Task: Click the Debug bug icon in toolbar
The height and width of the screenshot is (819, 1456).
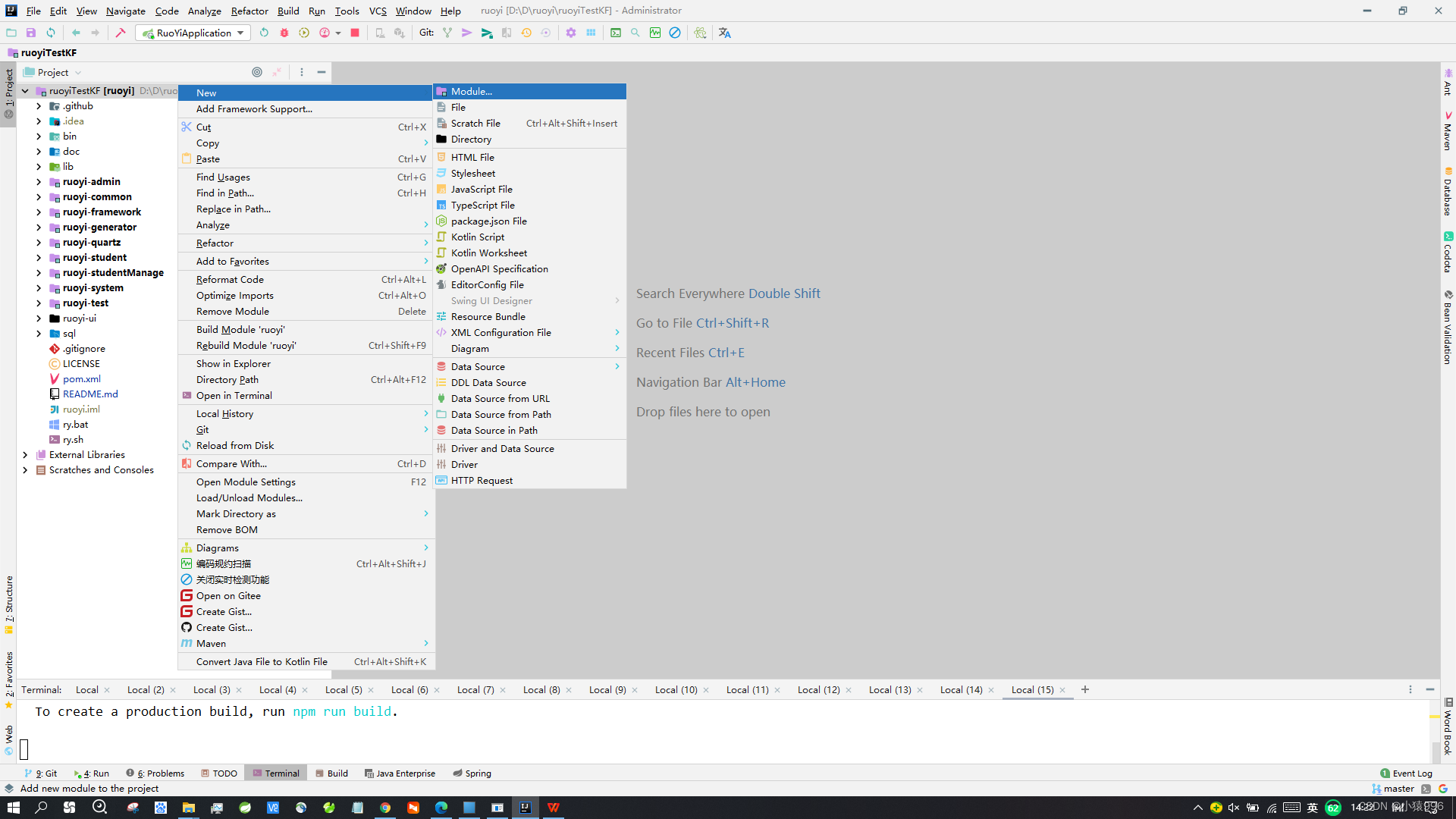Action: coord(284,33)
